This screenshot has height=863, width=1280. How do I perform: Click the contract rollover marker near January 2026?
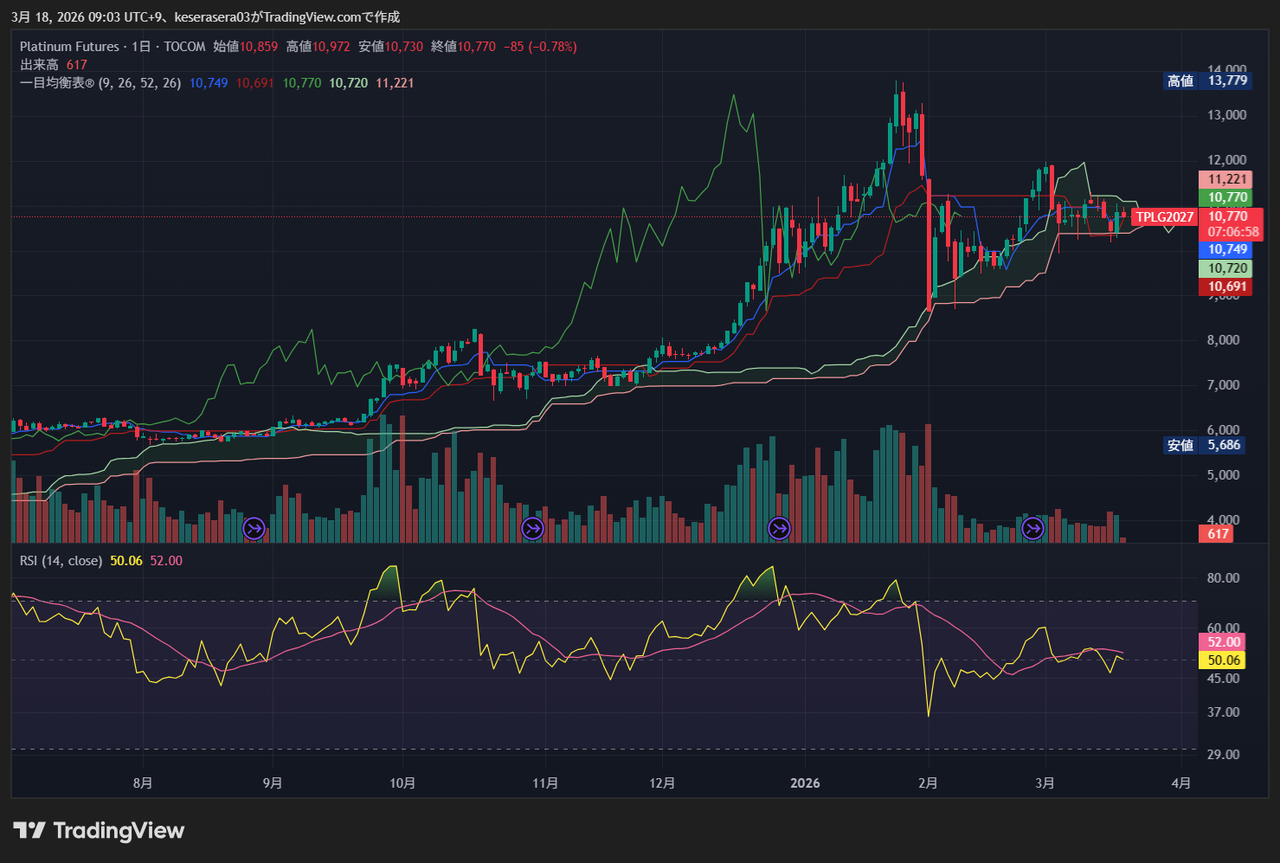coord(779,527)
